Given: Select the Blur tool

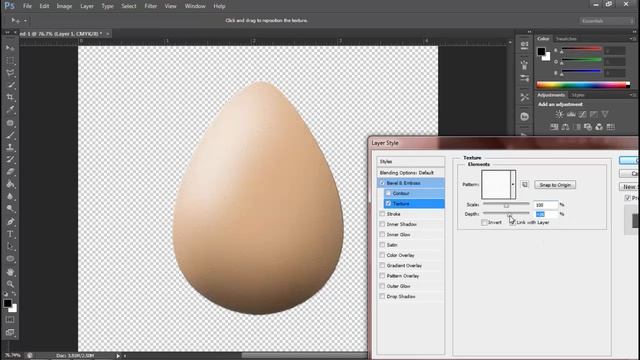Looking at the screenshot, I should click(10, 197).
